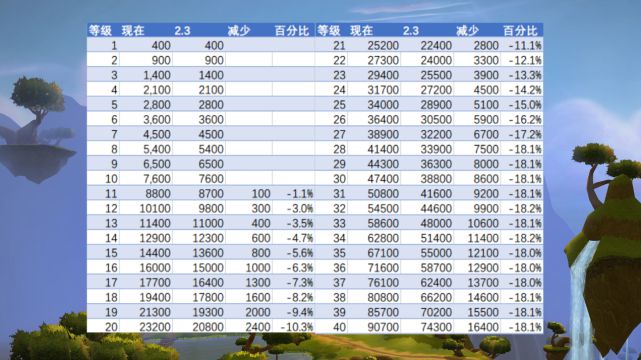
Task: Select the -3.0% percentage cell
Action: tap(300, 208)
